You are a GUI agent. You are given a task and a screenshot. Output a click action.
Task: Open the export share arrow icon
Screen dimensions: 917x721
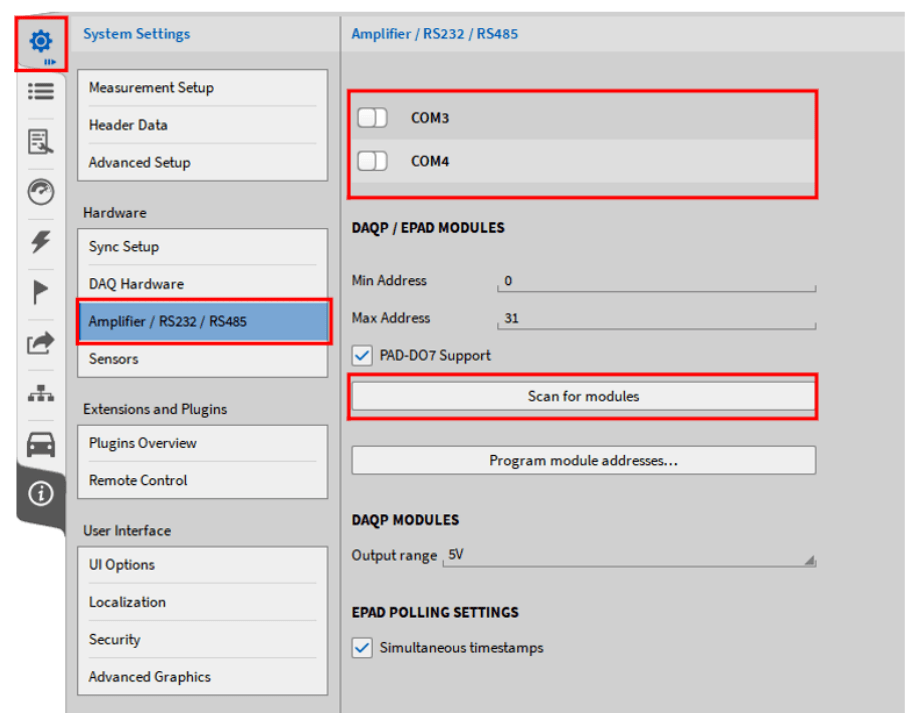[x=41, y=343]
